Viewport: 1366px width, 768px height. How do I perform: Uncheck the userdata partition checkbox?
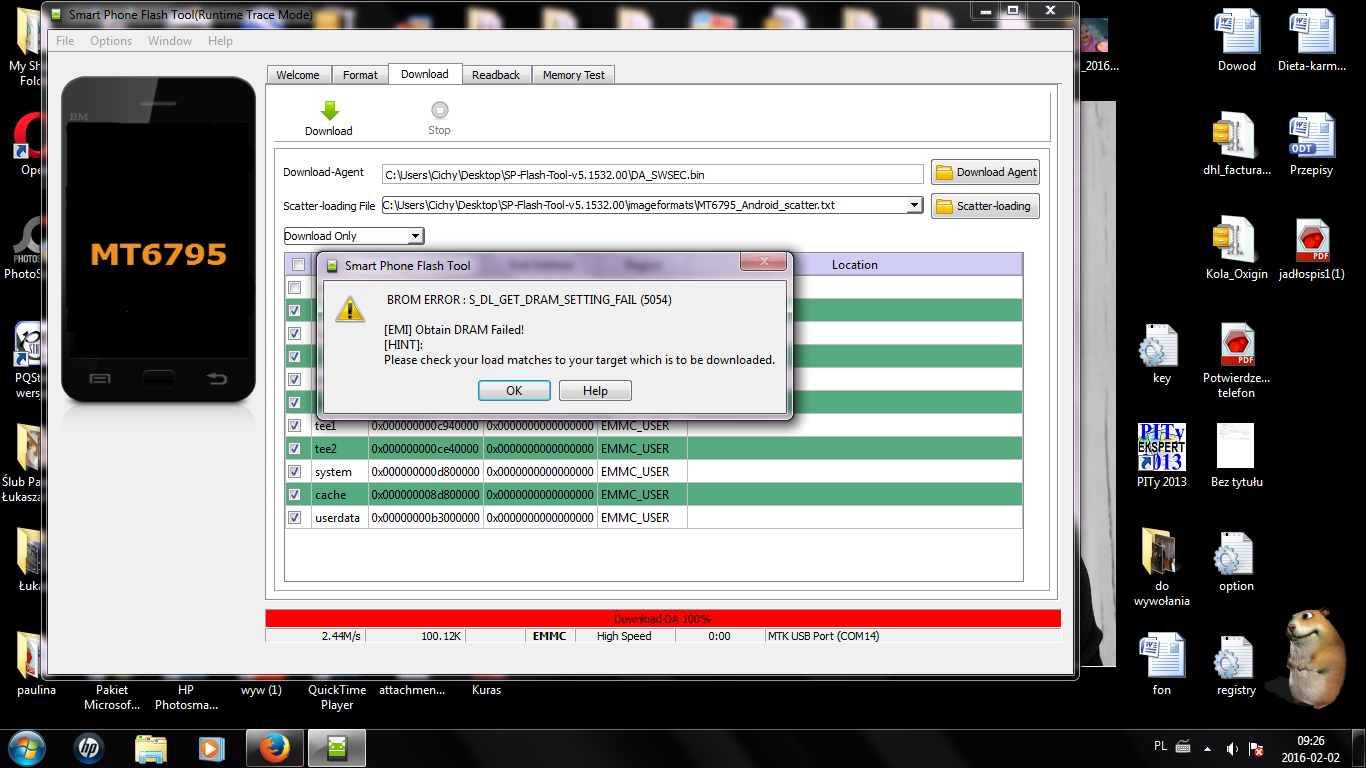[295, 518]
